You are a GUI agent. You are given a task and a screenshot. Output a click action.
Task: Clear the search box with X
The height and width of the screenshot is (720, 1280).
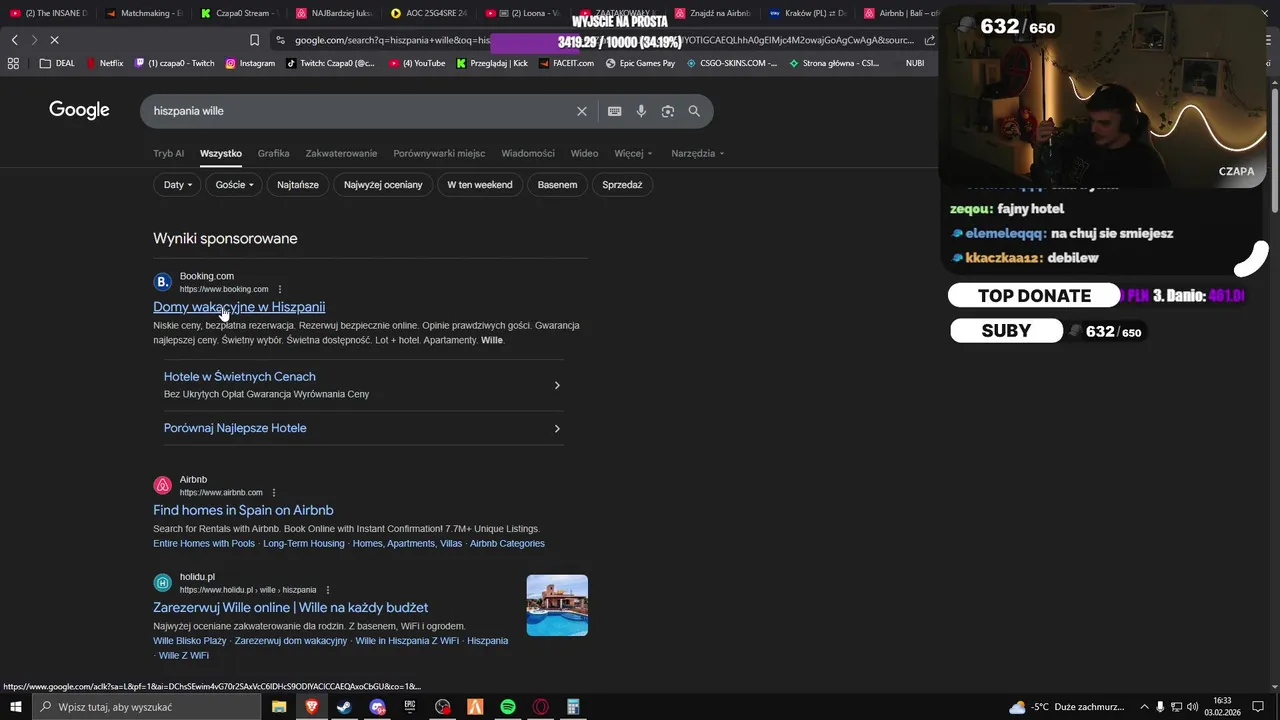click(582, 111)
